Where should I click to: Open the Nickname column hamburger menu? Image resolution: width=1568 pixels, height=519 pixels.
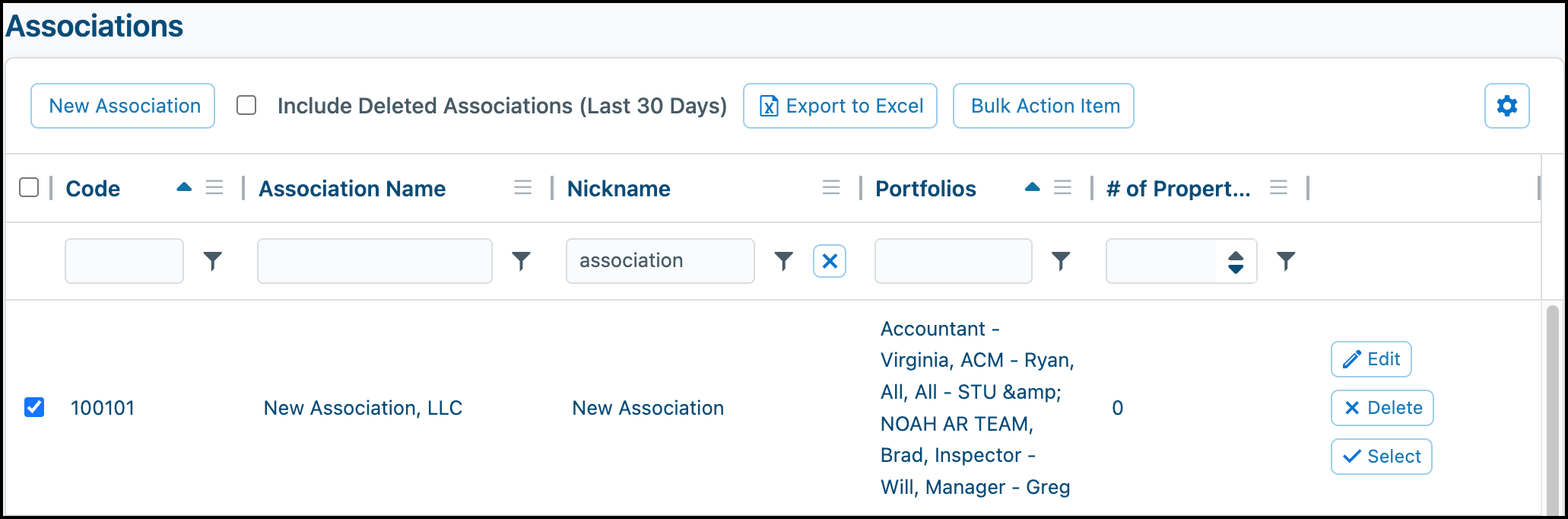831,187
